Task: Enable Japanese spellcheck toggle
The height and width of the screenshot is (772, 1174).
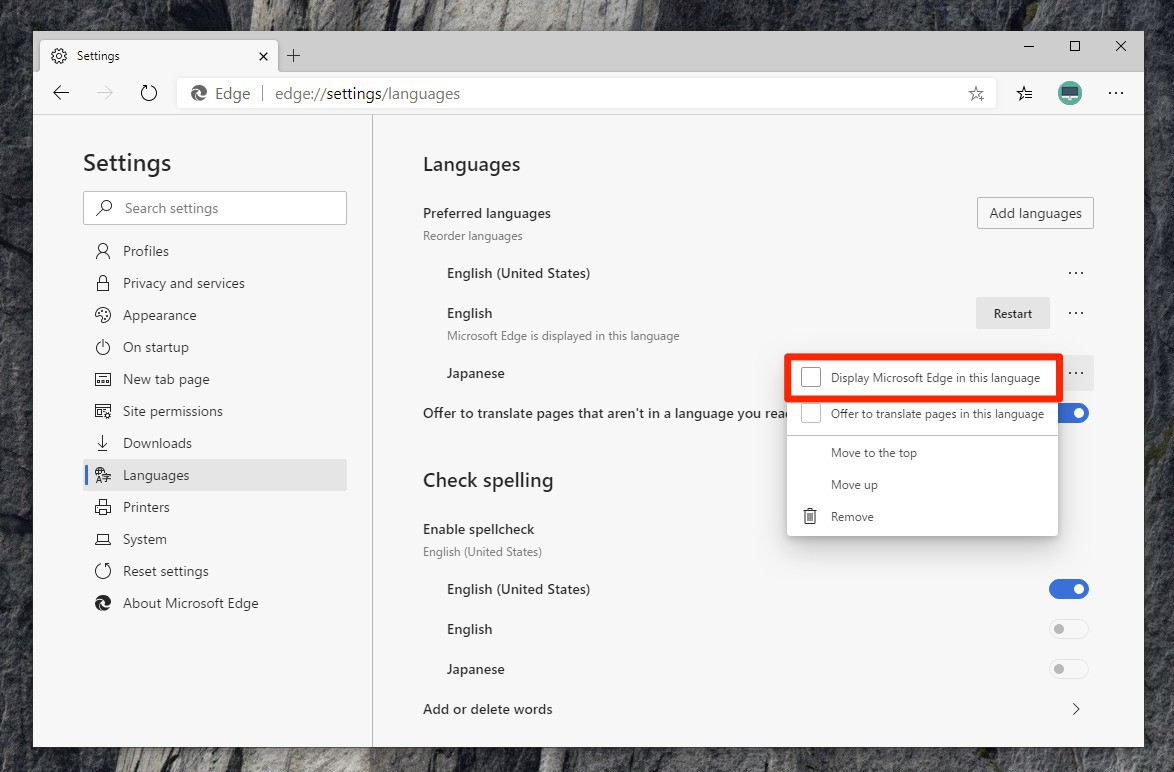Action: pos(1068,669)
